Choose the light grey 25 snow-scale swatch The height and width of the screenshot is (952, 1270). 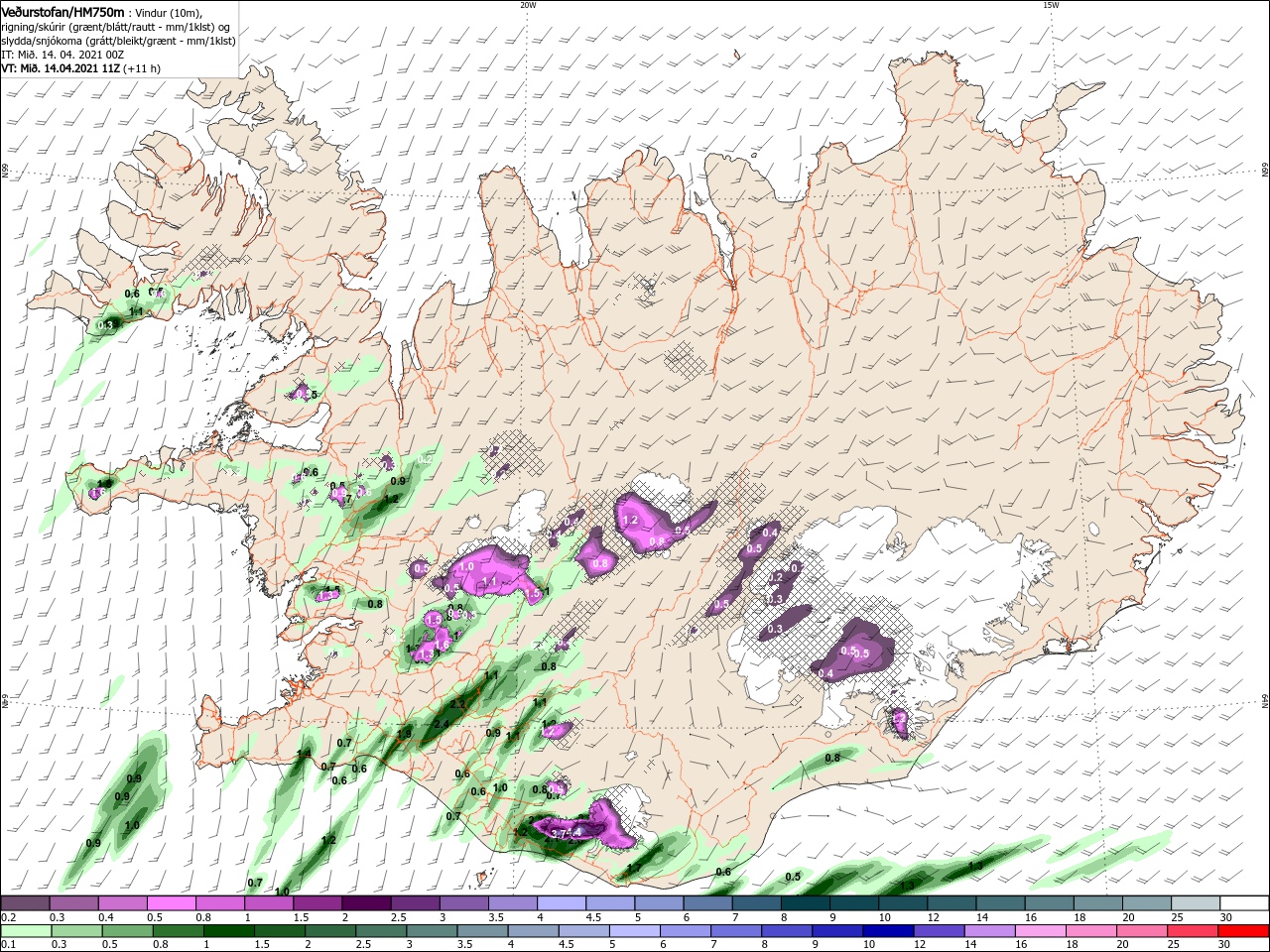(x=1197, y=903)
